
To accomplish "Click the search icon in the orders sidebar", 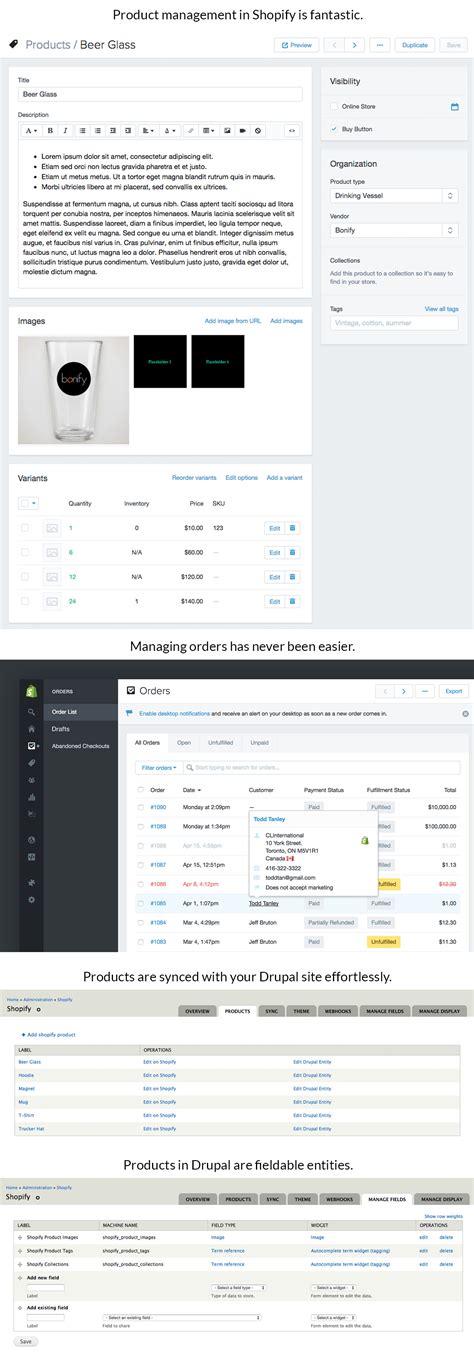I will point(31,711).
